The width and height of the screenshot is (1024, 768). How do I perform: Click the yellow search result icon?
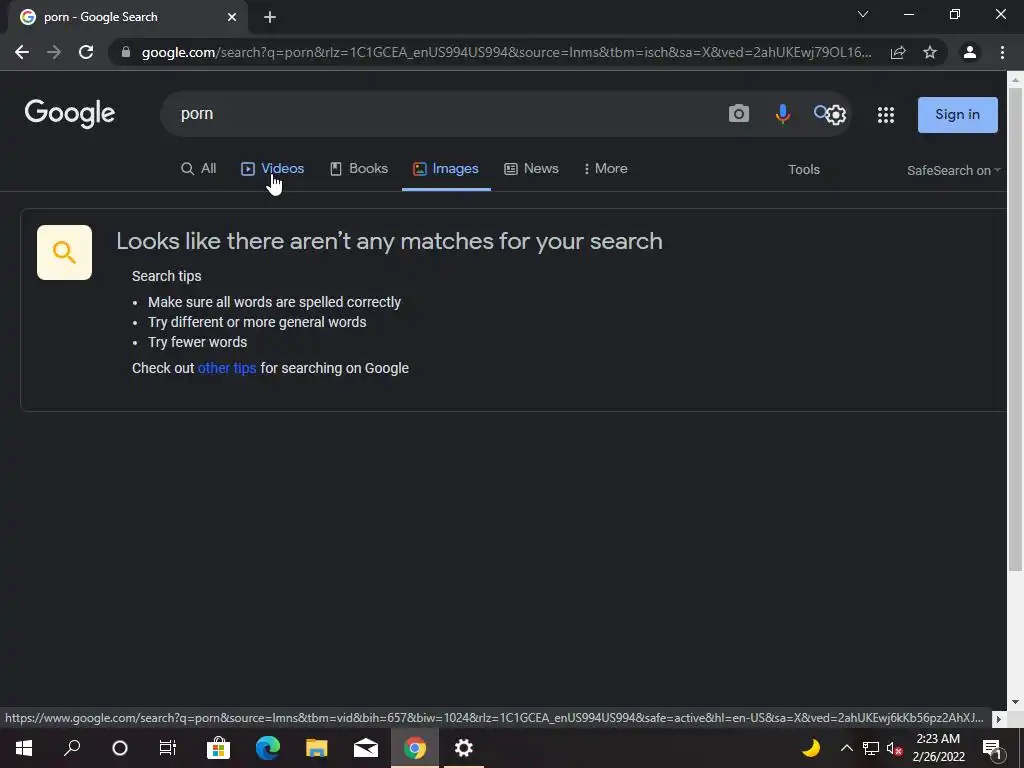coord(64,253)
